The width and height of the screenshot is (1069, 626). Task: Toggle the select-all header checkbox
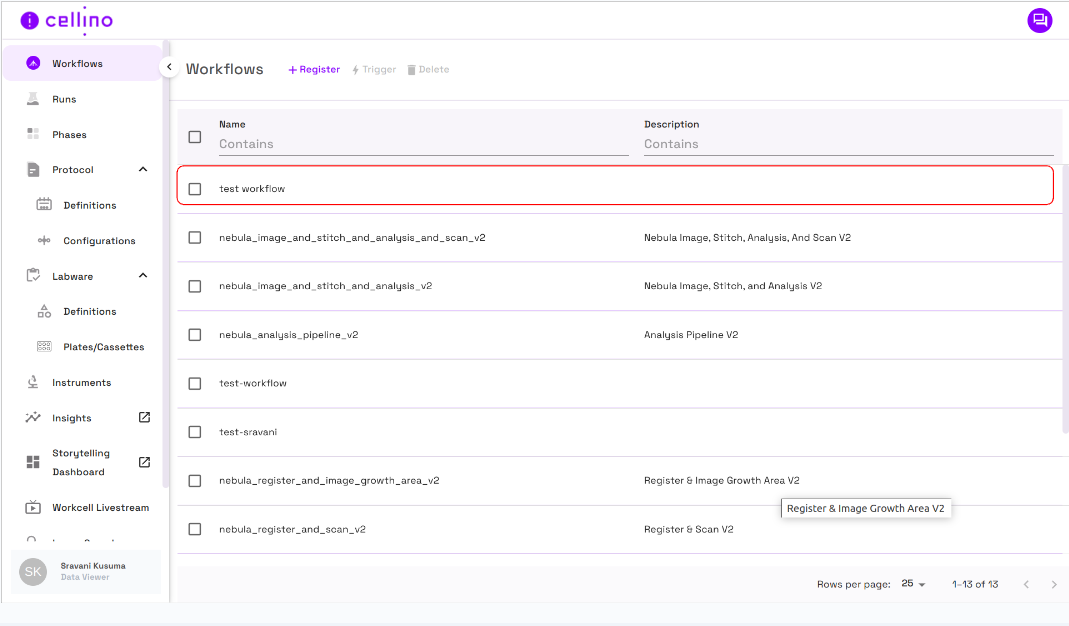[x=195, y=137]
